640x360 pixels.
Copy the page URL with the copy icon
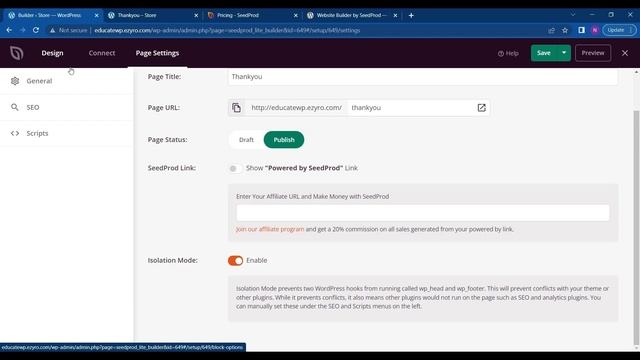(x=236, y=108)
